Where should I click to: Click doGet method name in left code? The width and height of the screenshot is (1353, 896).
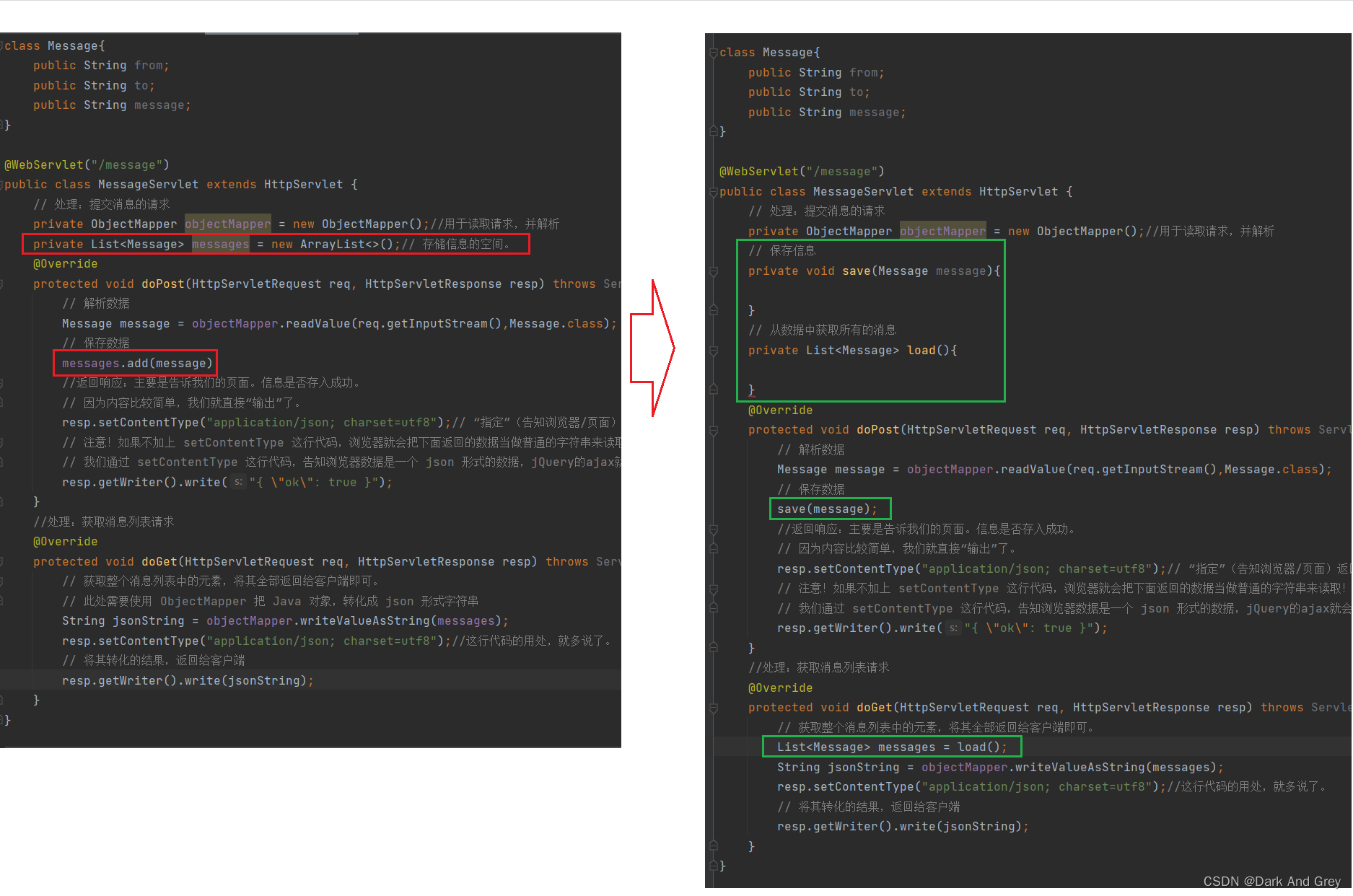click(159, 562)
